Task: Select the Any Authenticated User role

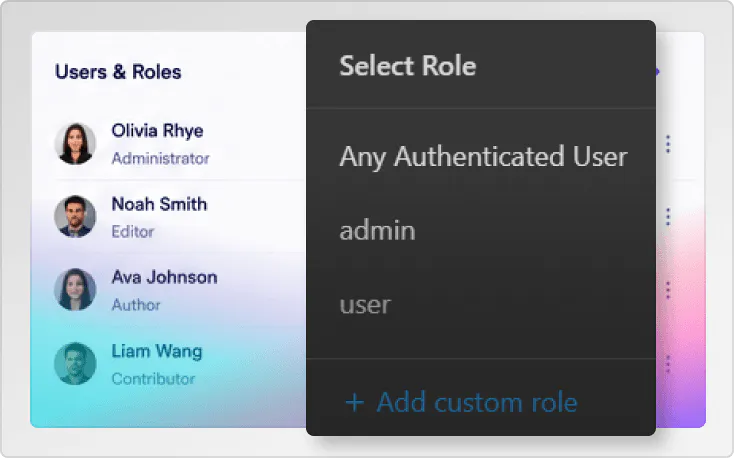Action: 481,157
